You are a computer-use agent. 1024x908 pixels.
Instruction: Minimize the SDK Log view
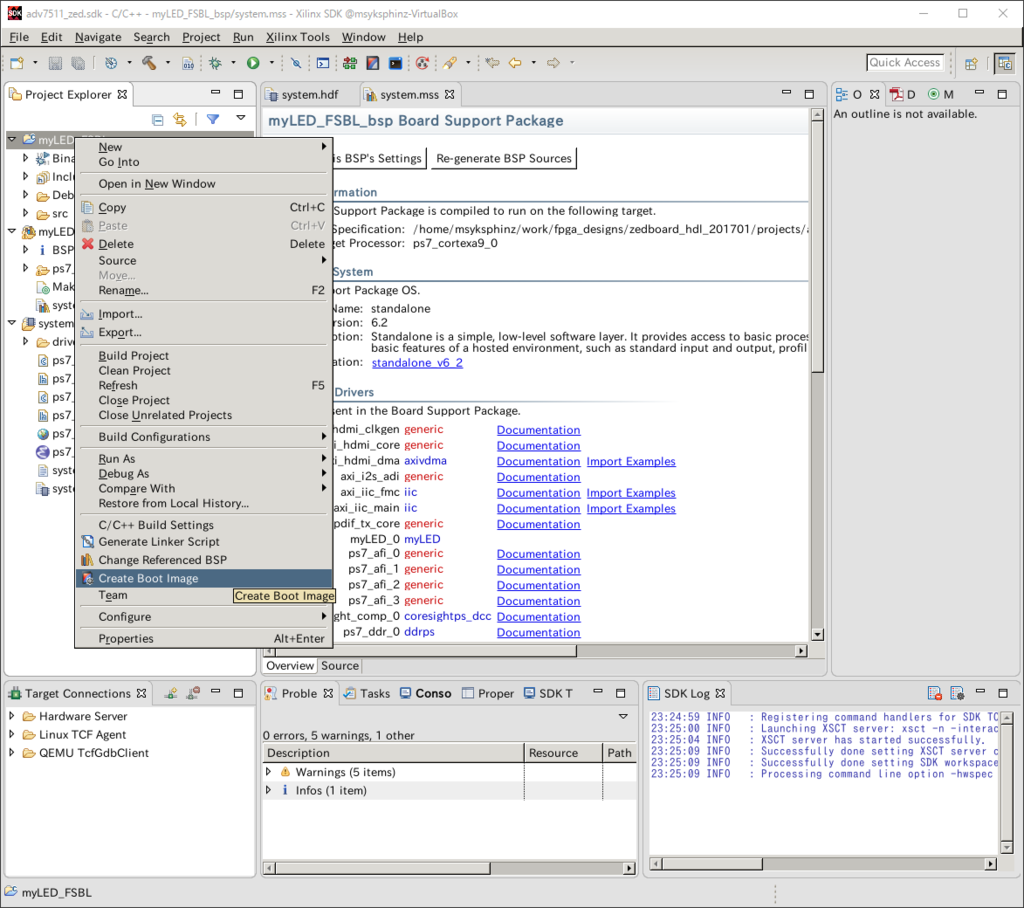(x=980, y=691)
